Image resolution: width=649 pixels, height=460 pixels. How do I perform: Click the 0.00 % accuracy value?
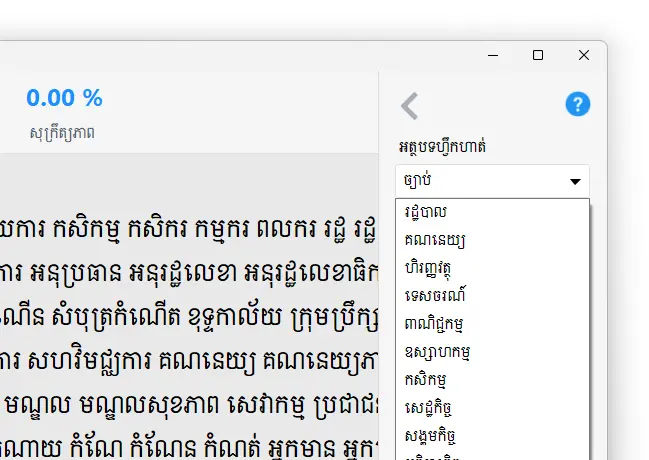[64, 98]
